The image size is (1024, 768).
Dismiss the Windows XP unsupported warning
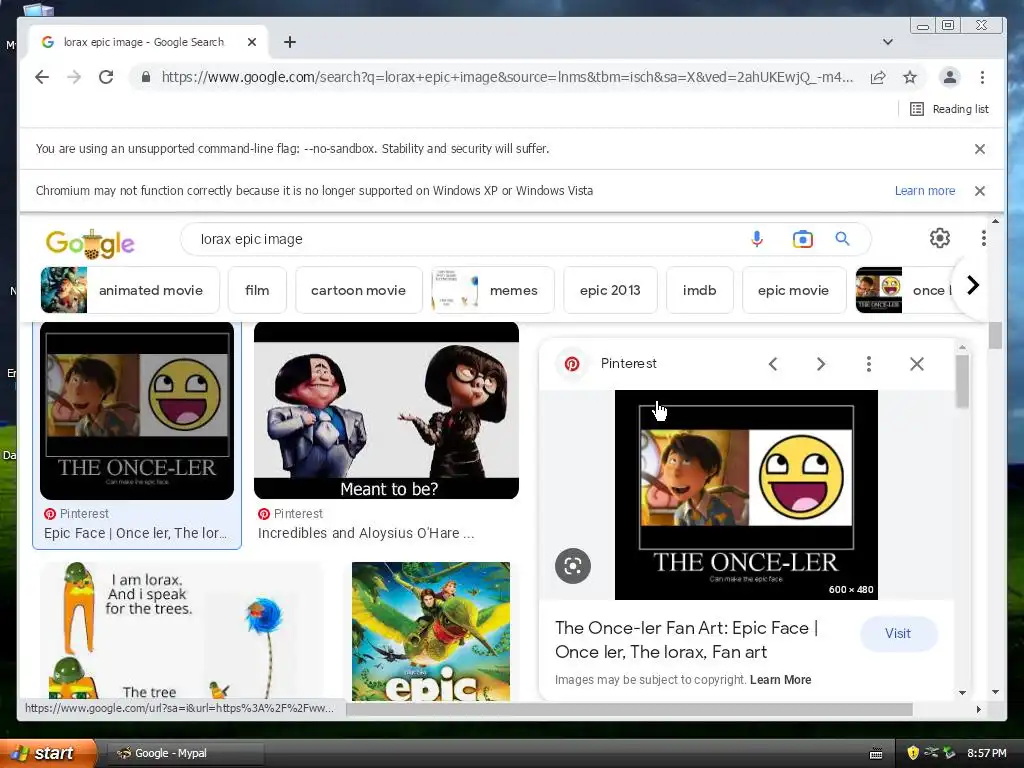[980, 191]
